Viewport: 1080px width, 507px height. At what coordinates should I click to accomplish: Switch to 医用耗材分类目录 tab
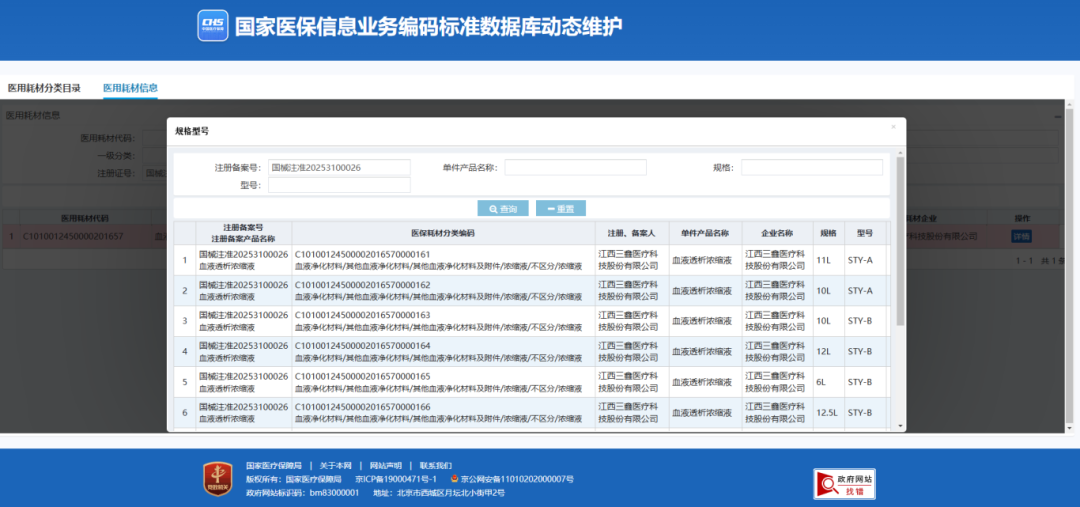(x=44, y=87)
